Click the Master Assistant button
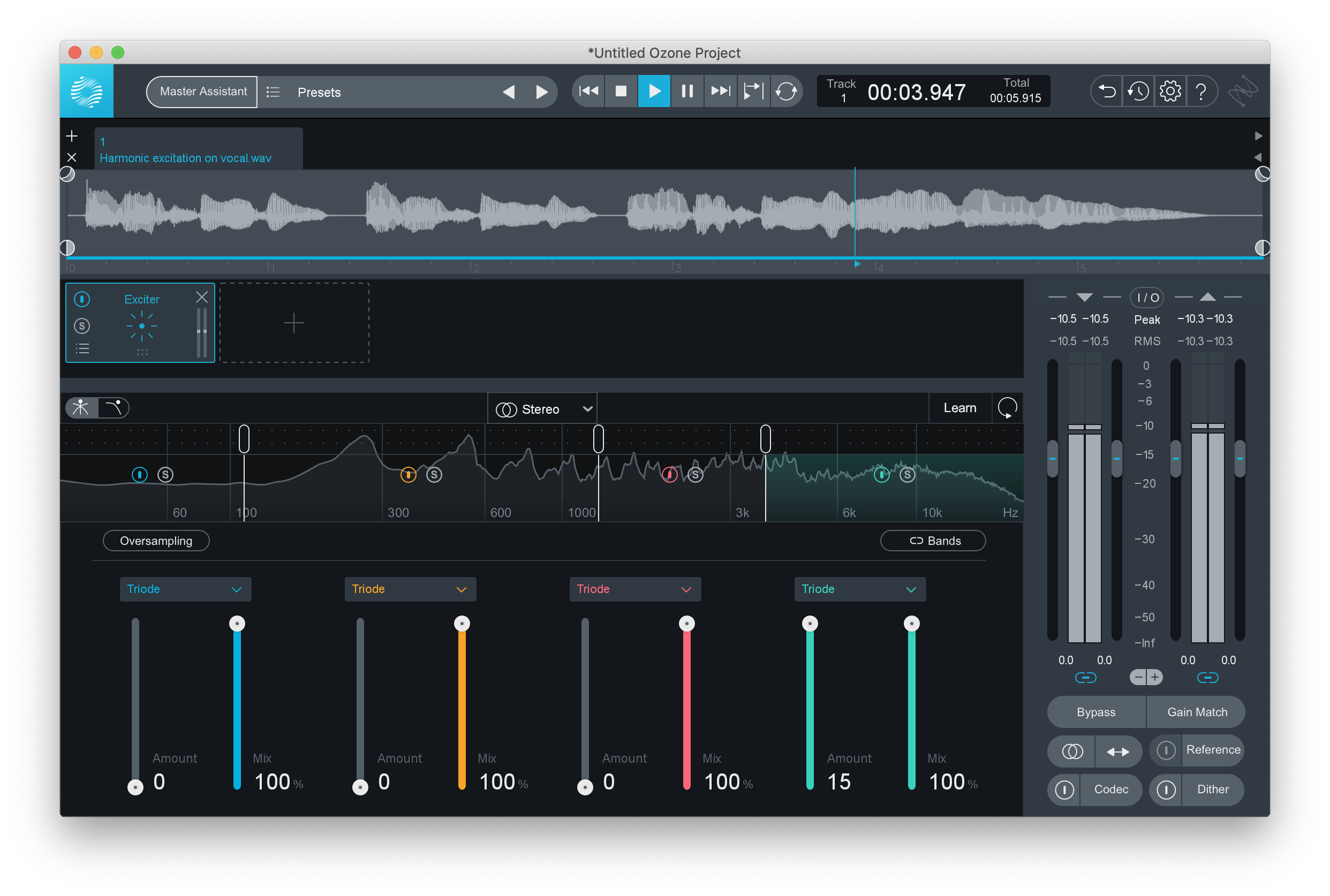Viewport: 1330px width, 896px height. [x=203, y=92]
